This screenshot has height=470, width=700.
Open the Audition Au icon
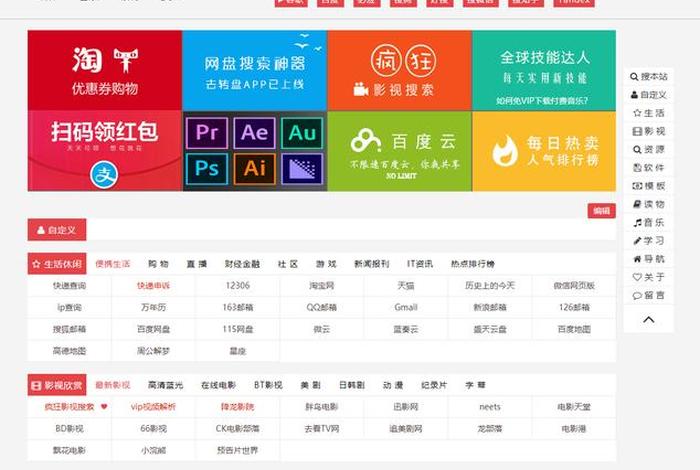coord(302,133)
